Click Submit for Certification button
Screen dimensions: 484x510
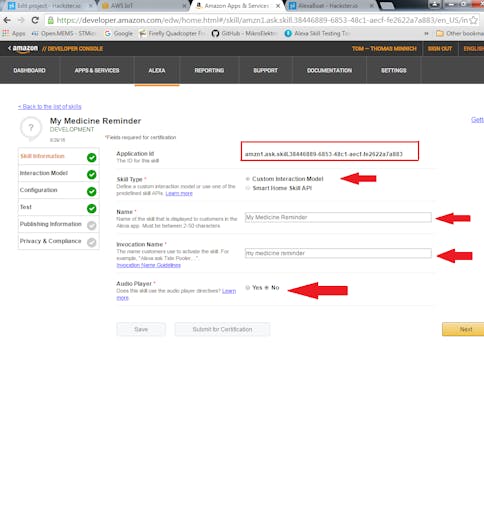(222, 329)
